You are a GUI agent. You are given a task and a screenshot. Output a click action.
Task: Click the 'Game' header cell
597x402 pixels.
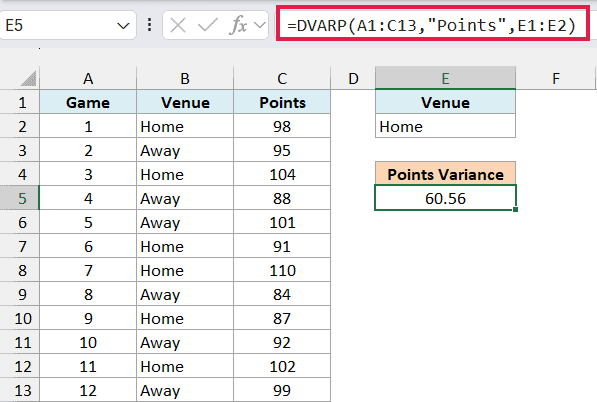88,102
